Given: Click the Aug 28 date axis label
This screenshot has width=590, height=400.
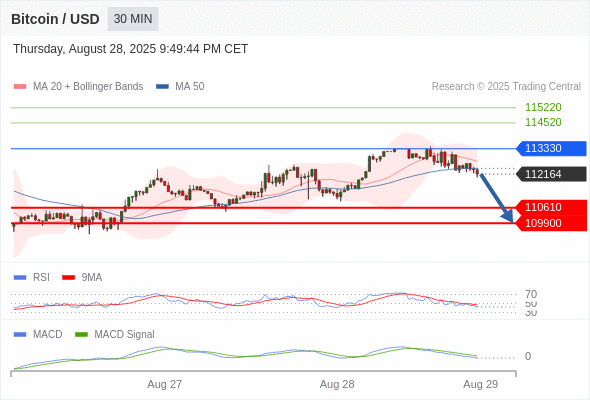Looking at the screenshot, I should click(337, 384).
